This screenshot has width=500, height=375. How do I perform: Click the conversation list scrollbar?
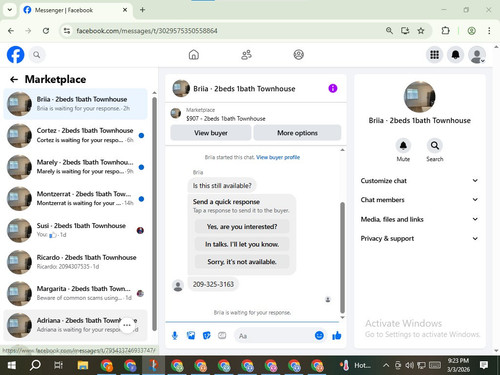[x=154, y=213]
